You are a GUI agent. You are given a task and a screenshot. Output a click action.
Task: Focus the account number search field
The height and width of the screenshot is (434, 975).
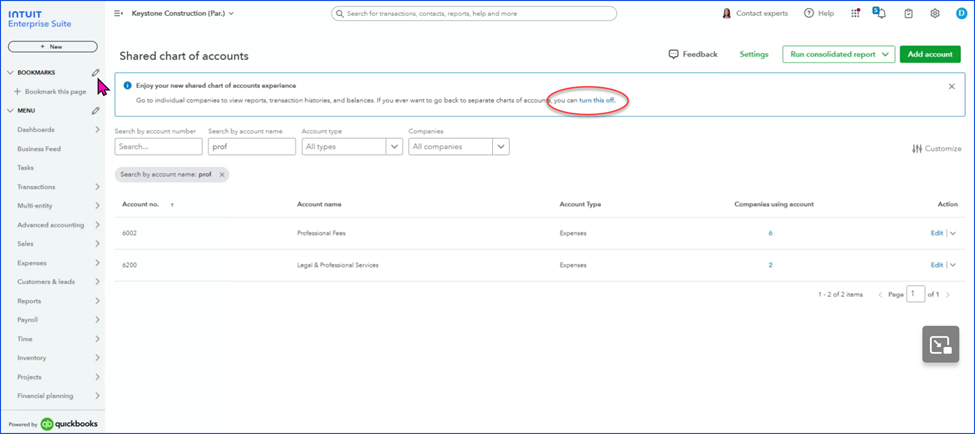(159, 147)
